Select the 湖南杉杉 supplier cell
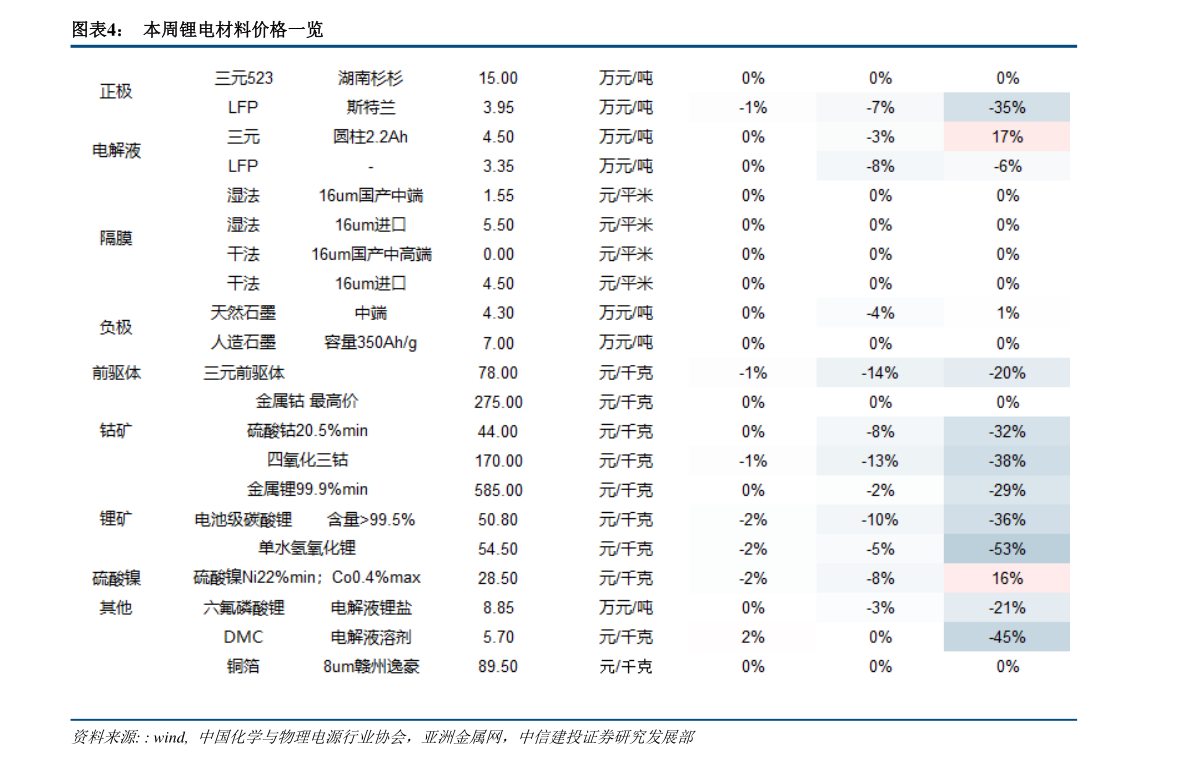The image size is (1191, 766). [371, 78]
